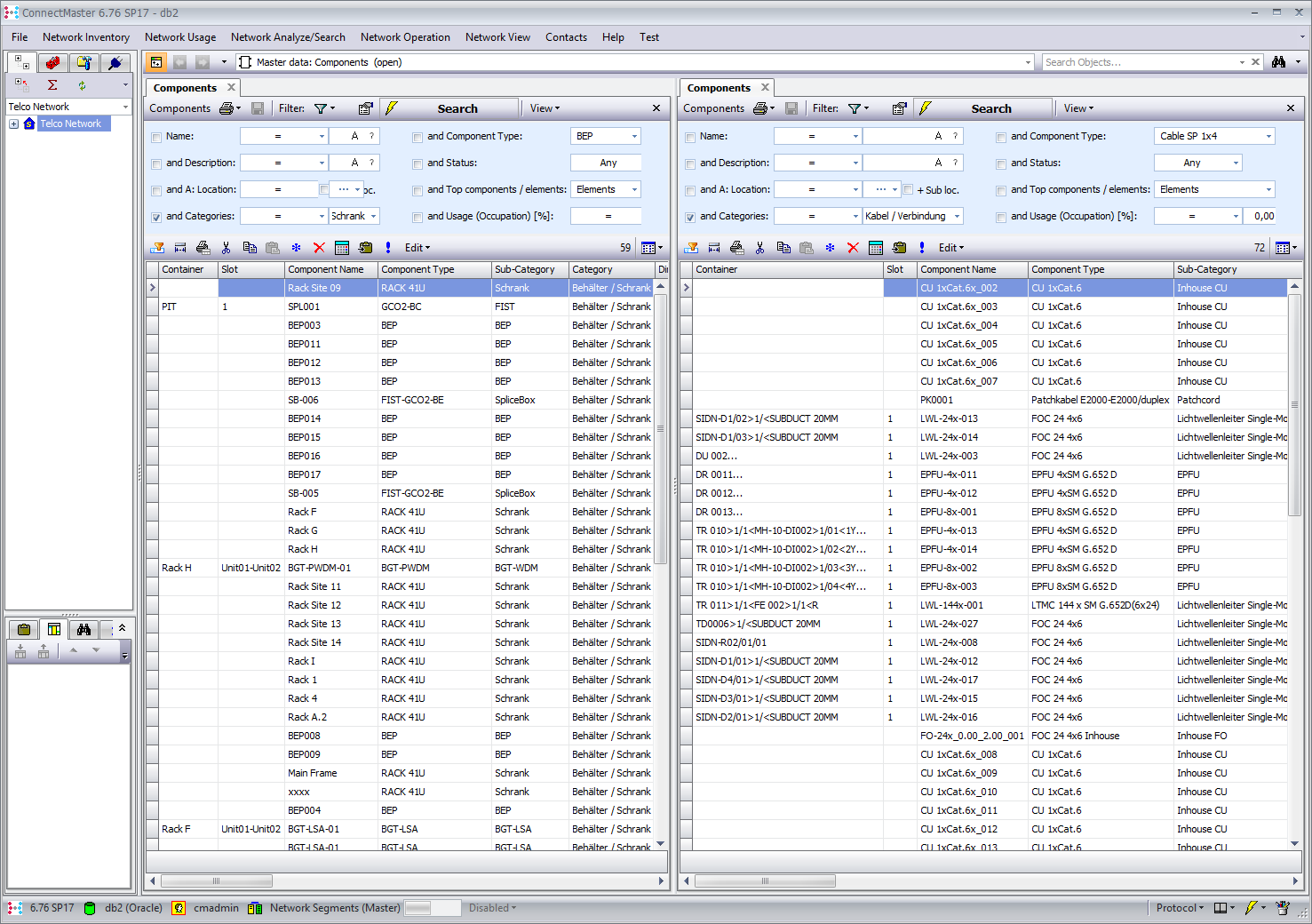This screenshot has height=924, width=1312.
Task: Open plug connector tab in navigator panel
Action: pyautogui.click(x=115, y=62)
